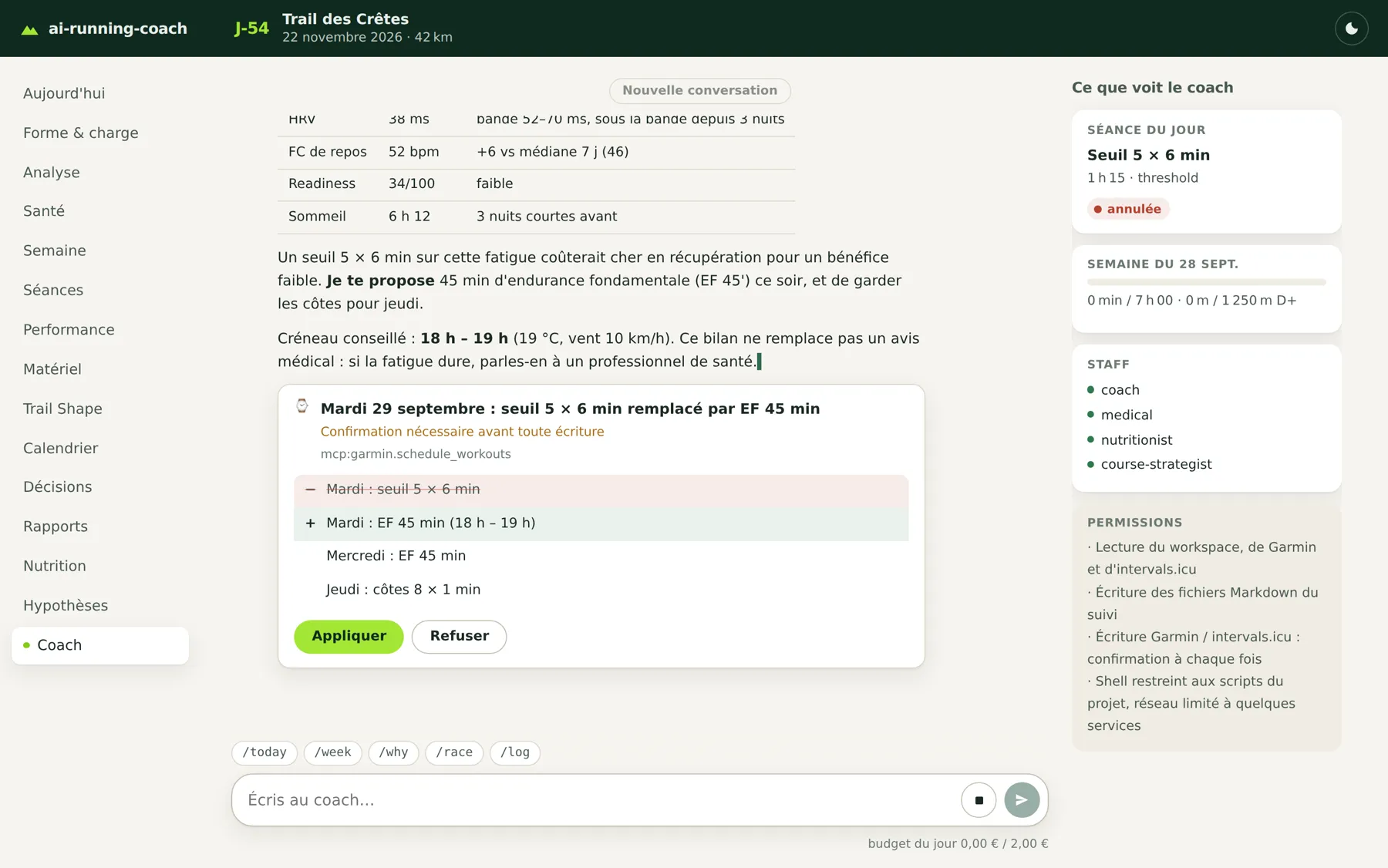Click the send message arrow button
1388x868 pixels.
pos(1022,800)
